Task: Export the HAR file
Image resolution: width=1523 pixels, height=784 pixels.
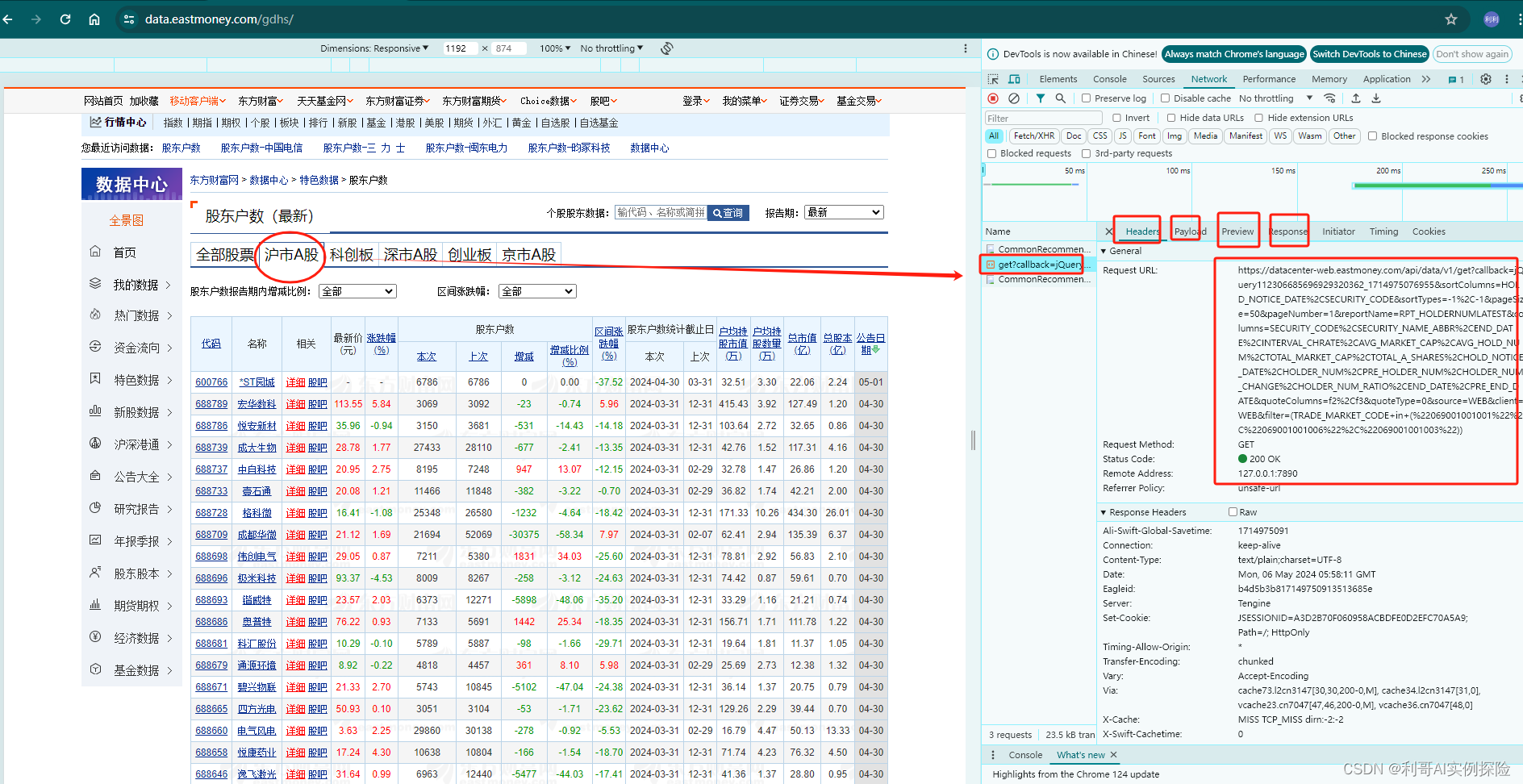Action: (1376, 98)
